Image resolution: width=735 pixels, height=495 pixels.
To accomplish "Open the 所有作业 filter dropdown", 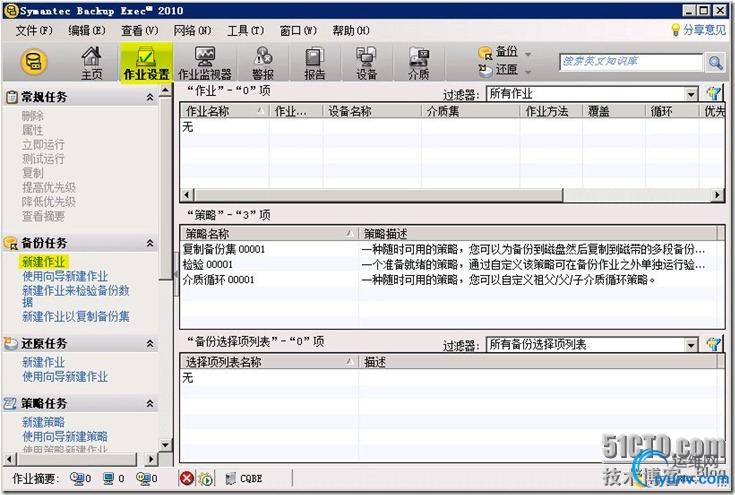I will click(691, 94).
